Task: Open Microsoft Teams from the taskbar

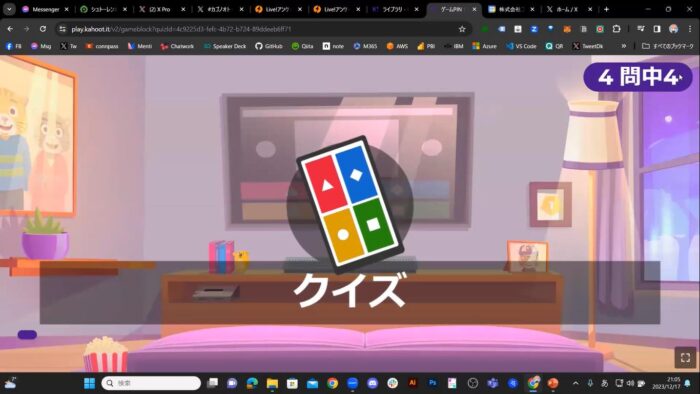Action: (493, 383)
